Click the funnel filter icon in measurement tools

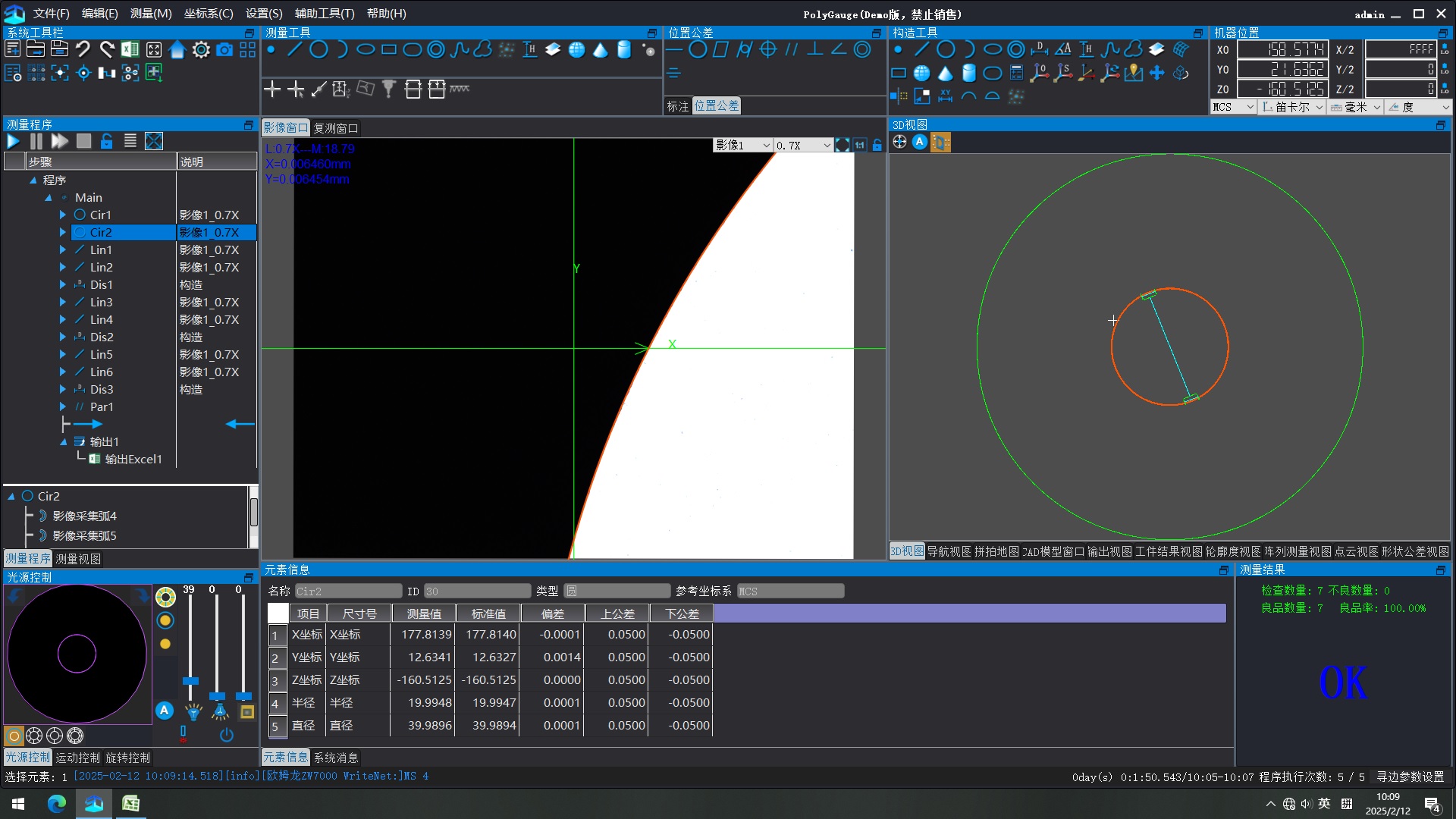(x=389, y=89)
